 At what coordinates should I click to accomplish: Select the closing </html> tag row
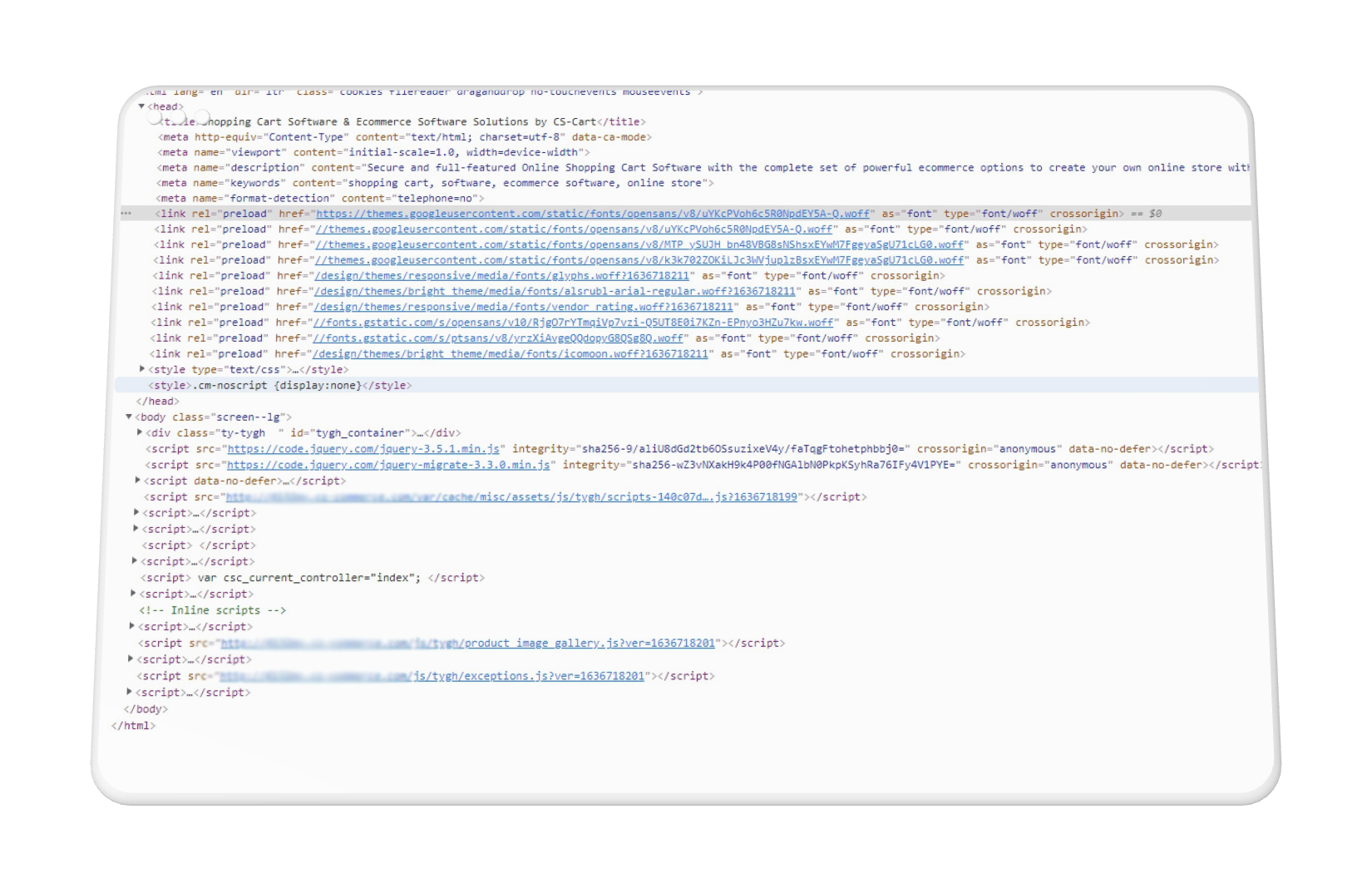pos(133,726)
